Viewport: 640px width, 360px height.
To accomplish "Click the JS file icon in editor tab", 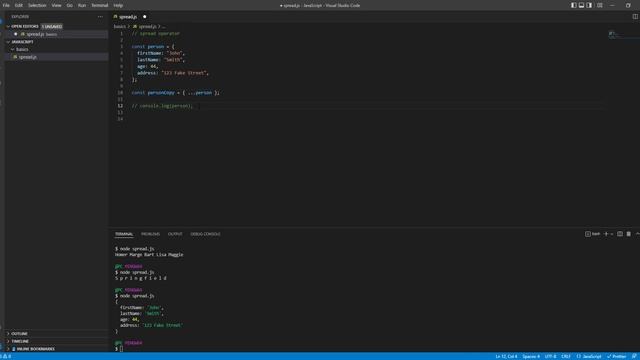I will (116, 17).
